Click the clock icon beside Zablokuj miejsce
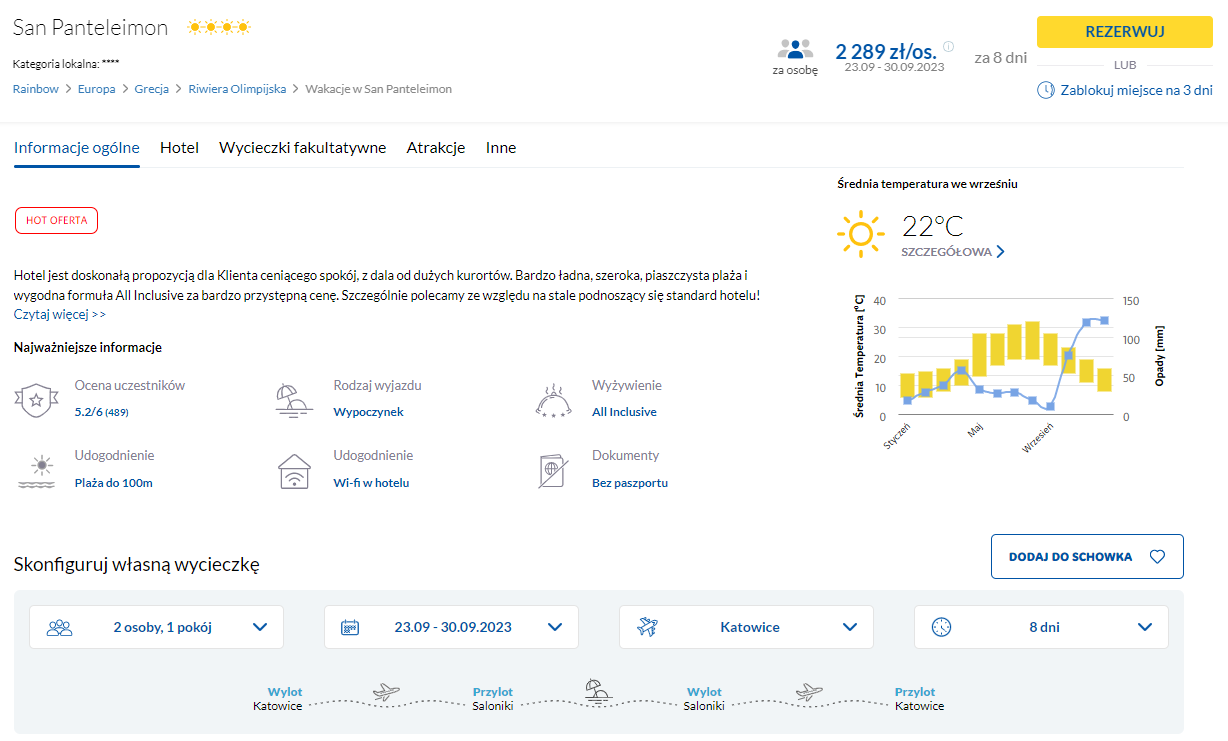 tap(1045, 90)
